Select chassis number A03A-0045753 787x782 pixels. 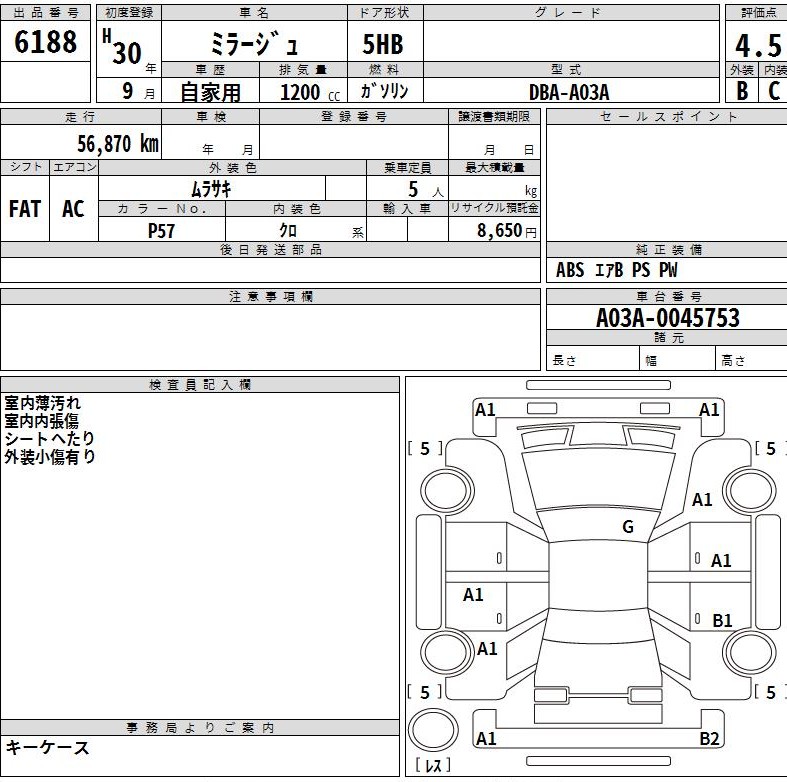click(x=668, y=318)
